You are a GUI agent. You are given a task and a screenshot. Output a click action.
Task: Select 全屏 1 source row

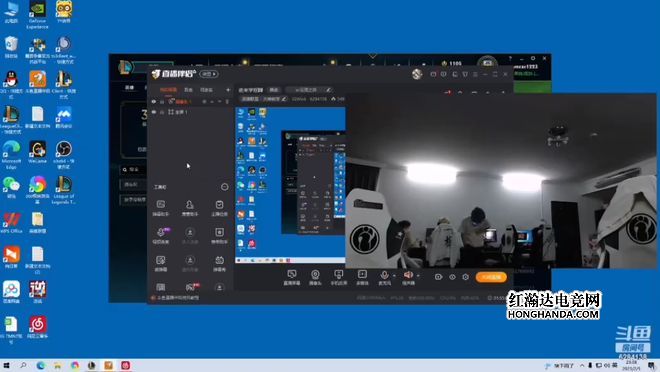click(191, 112)
